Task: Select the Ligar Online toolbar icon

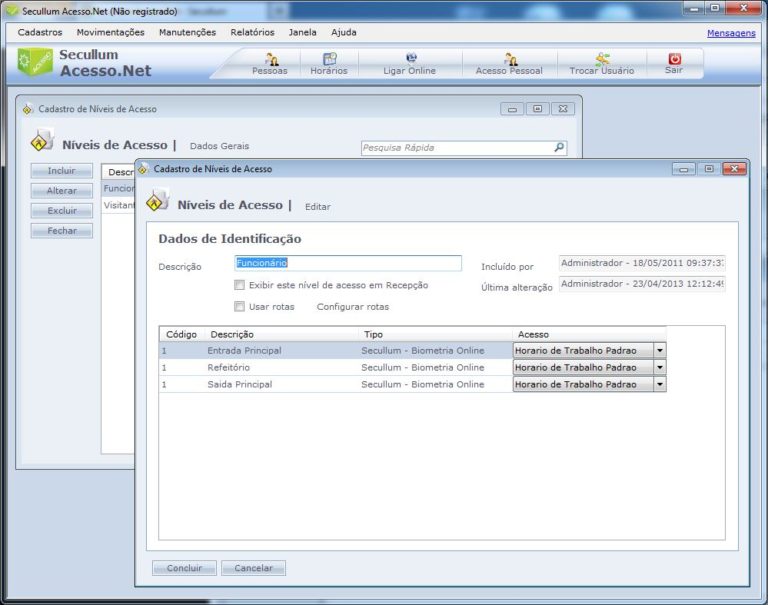Action: [410, 63]
